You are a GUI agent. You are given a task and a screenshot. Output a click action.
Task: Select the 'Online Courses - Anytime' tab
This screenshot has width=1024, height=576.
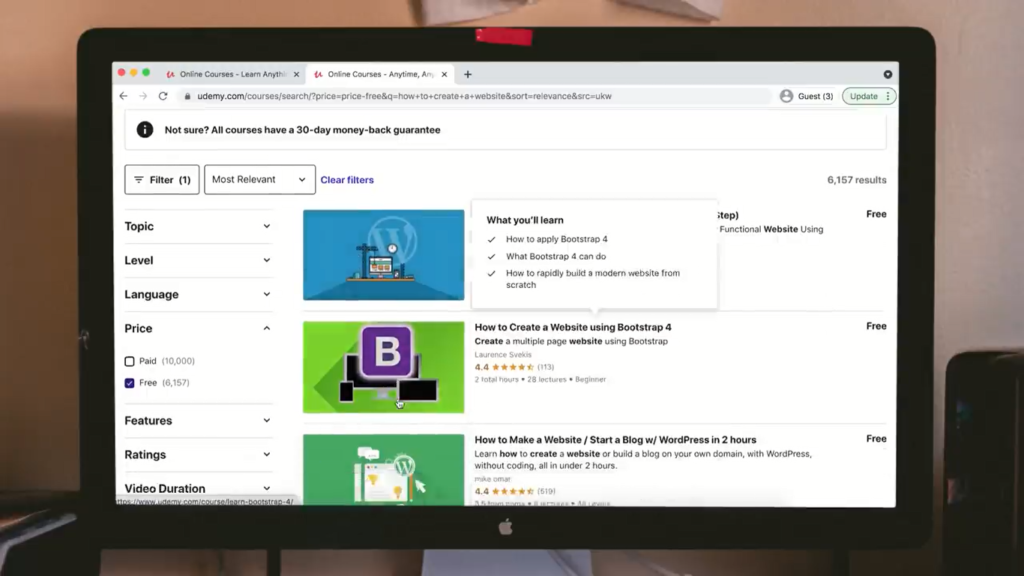[381, 74]
